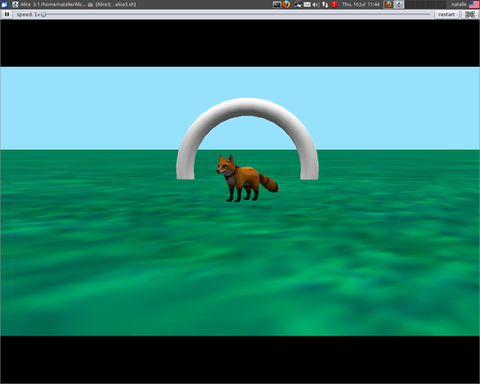This screenshot has width=480, height=384.
Task: Select the Alice workspace switcher icon
Action: 399,4
